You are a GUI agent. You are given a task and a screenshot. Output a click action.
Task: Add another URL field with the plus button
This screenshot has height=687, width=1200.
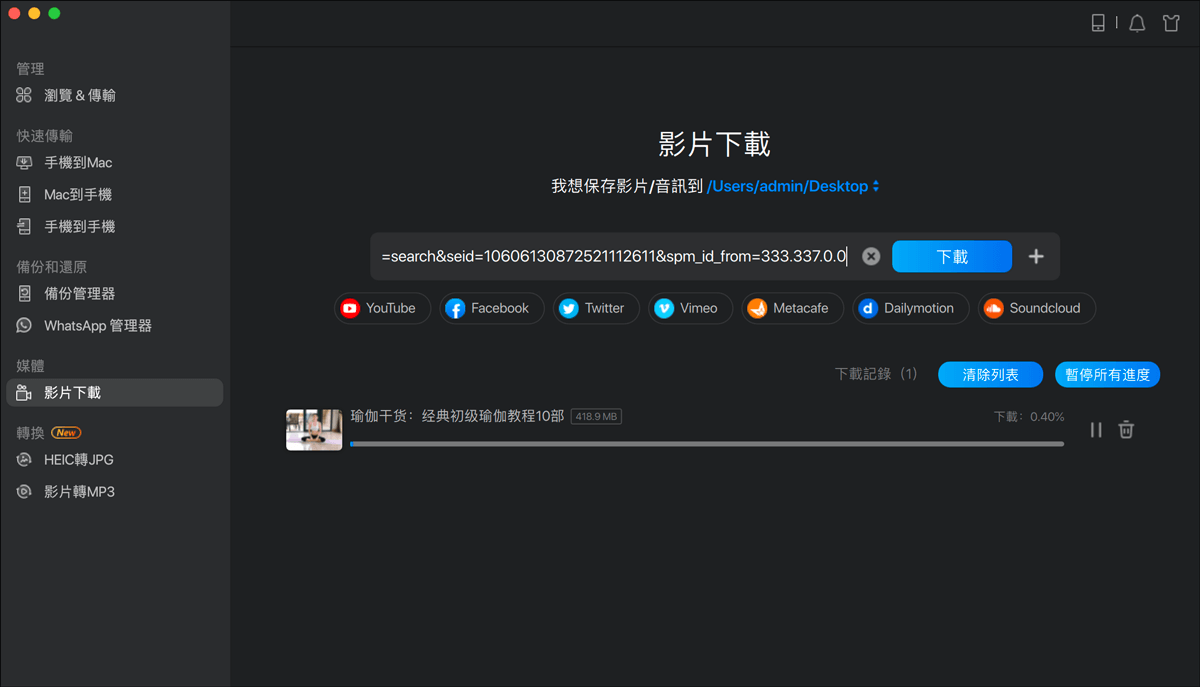[1036, 256]
